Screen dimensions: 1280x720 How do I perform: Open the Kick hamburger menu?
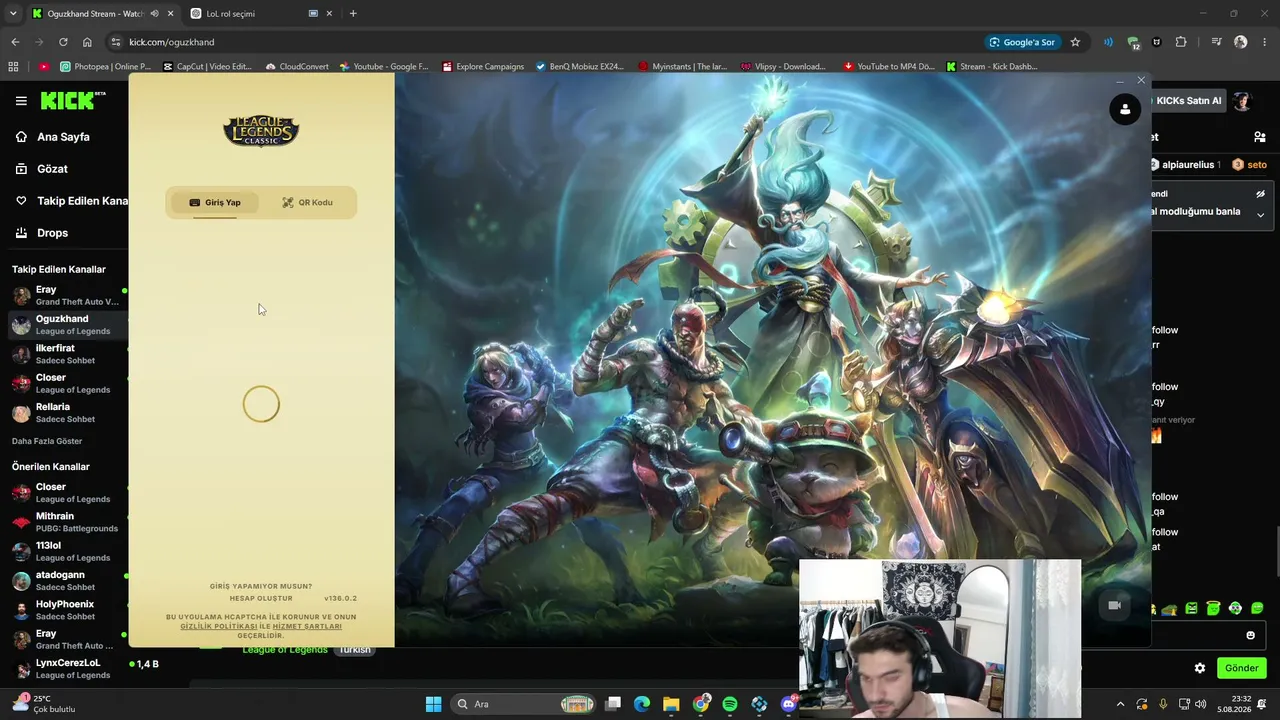click(x=21, y=101)
